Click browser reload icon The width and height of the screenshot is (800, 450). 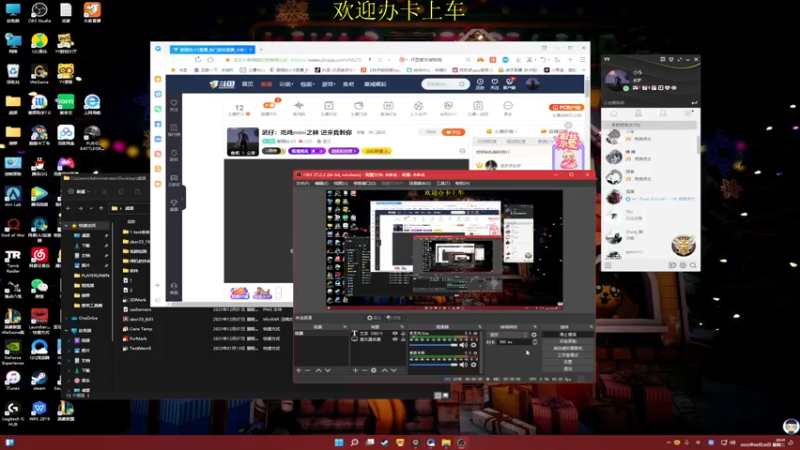(x=198, y=60)
